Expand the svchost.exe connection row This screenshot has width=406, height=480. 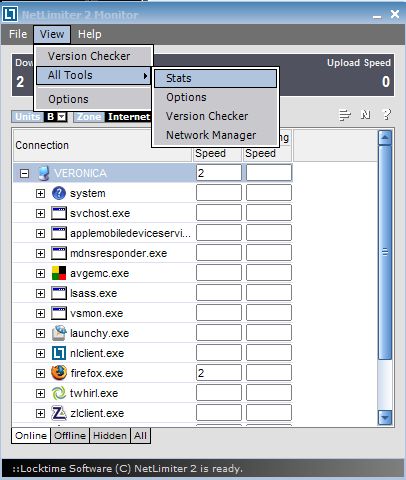pos(40,213)
